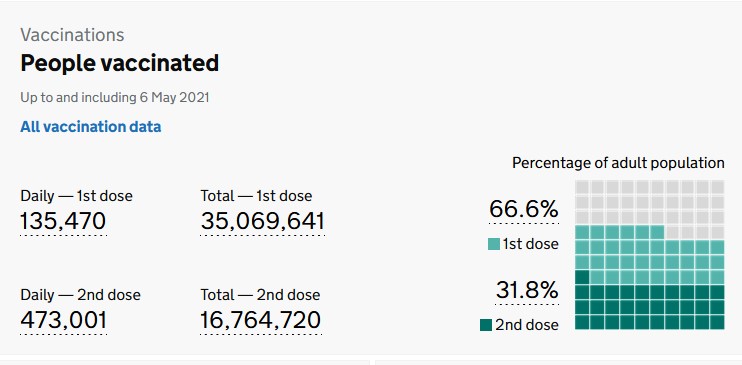The width and height of the screenshot is (742, 365).
Task: Click the total 2nd dose figure 16,764,720
Action: (261, 320)
